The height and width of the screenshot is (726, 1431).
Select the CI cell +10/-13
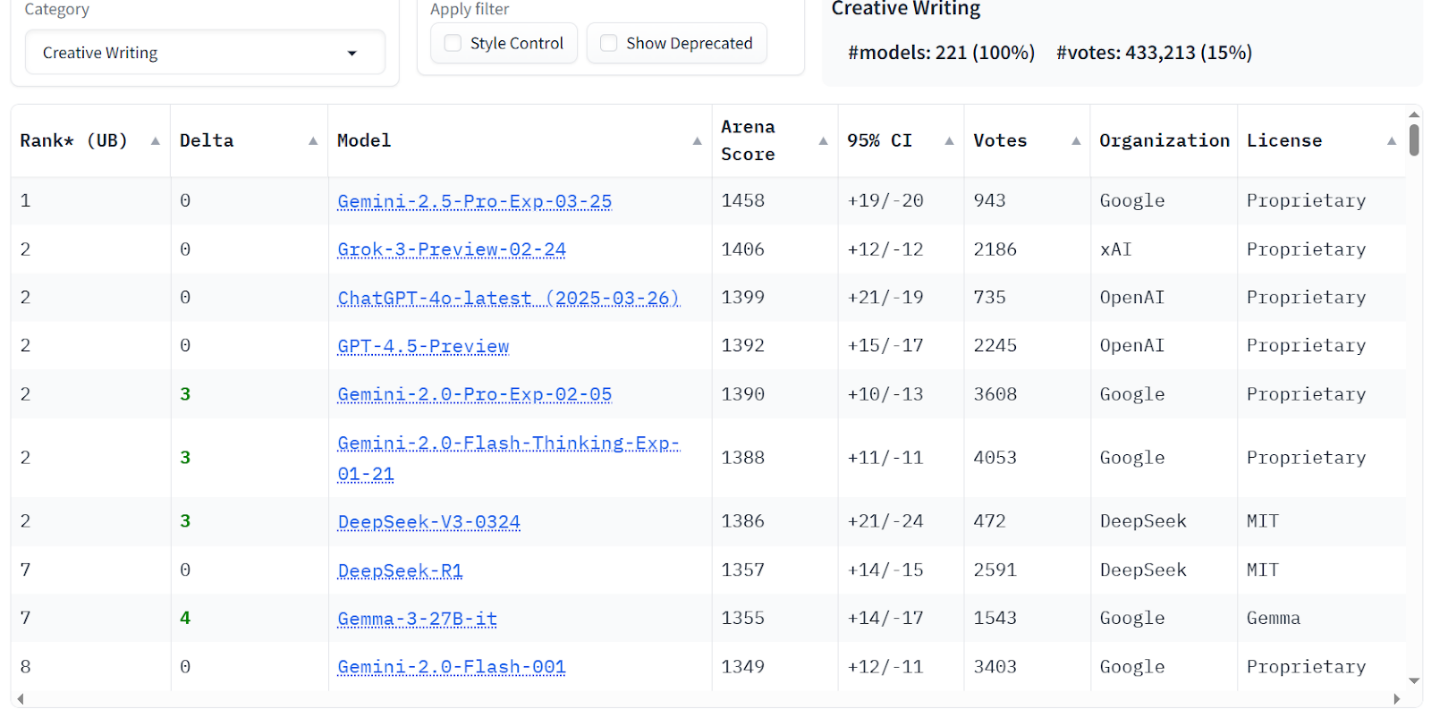pos(885,394)
